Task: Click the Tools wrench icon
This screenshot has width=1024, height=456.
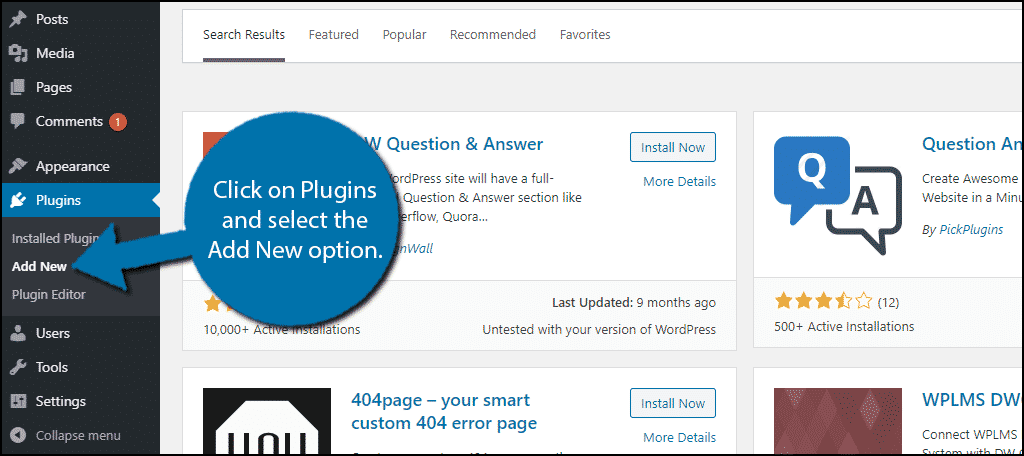Action: pos(18,367)
